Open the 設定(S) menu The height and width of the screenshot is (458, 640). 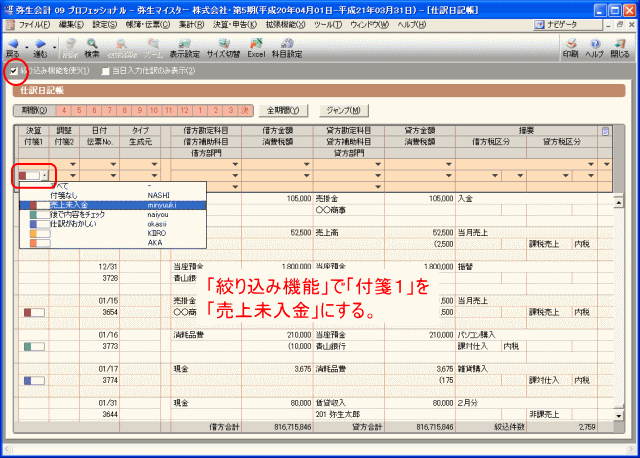[104, 25]
